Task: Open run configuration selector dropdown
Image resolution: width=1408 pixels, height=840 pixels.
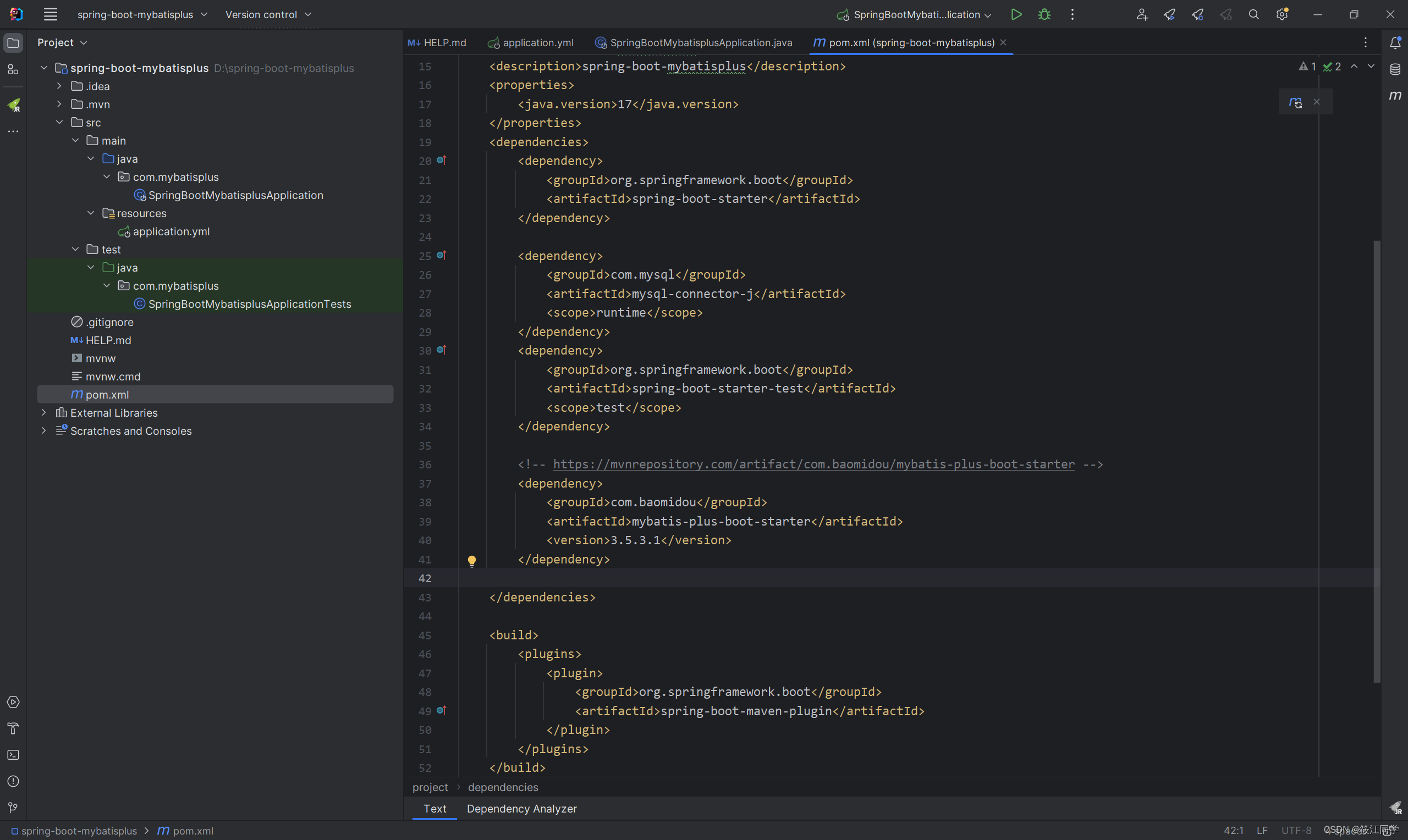Action: pyautogui.click(x=914, y=15)
